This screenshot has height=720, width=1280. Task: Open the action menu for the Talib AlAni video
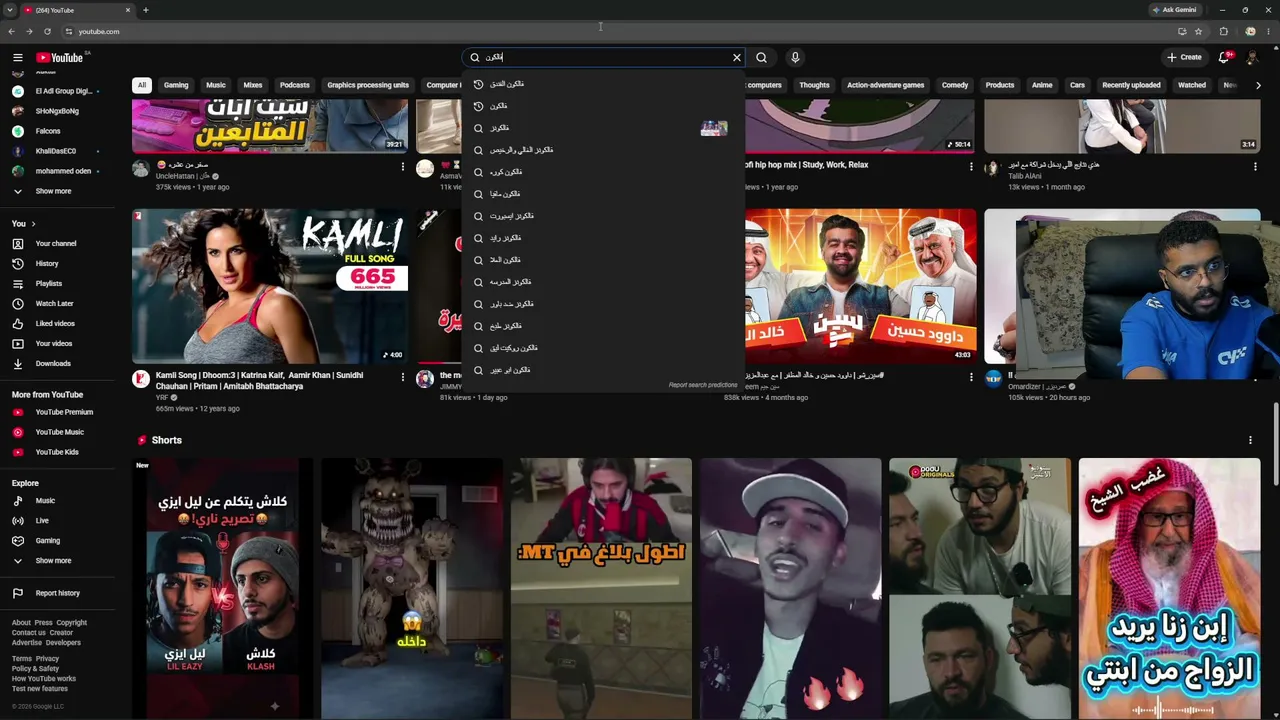point(1255,167)
